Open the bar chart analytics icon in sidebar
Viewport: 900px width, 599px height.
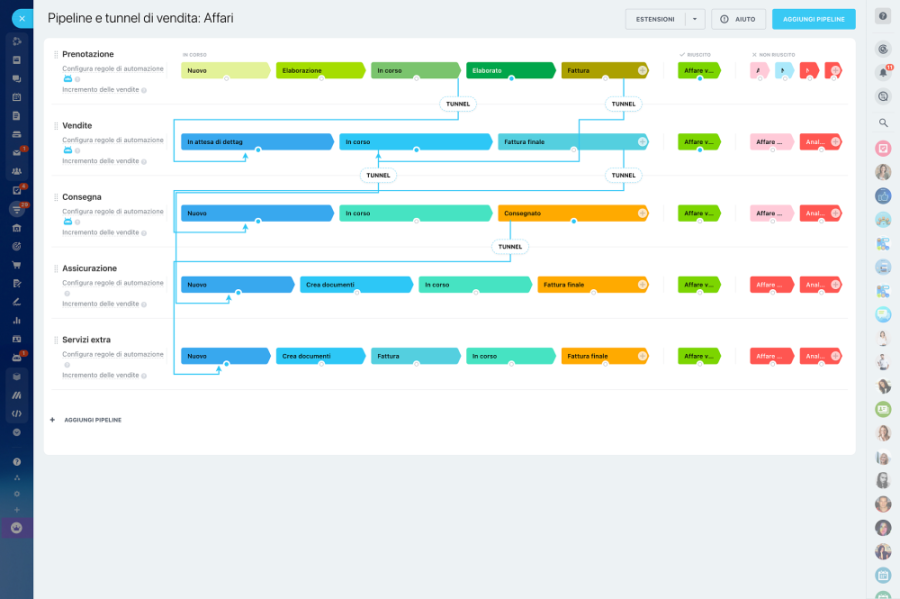coord(17,320)
